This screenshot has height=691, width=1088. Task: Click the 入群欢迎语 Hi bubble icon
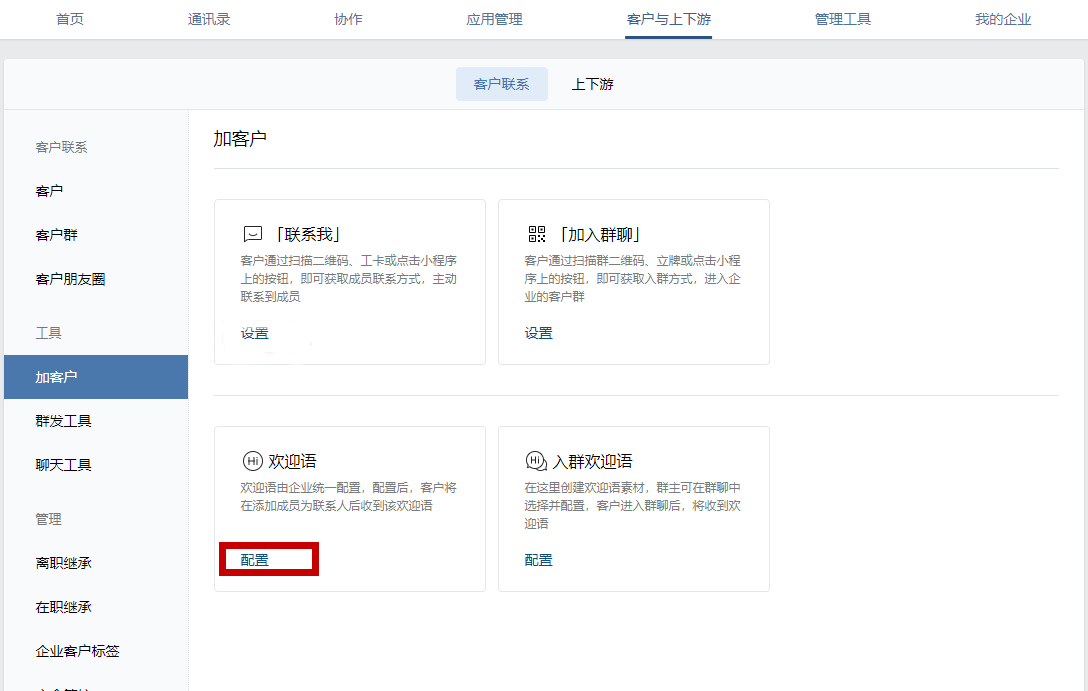(x=536, y=461)
